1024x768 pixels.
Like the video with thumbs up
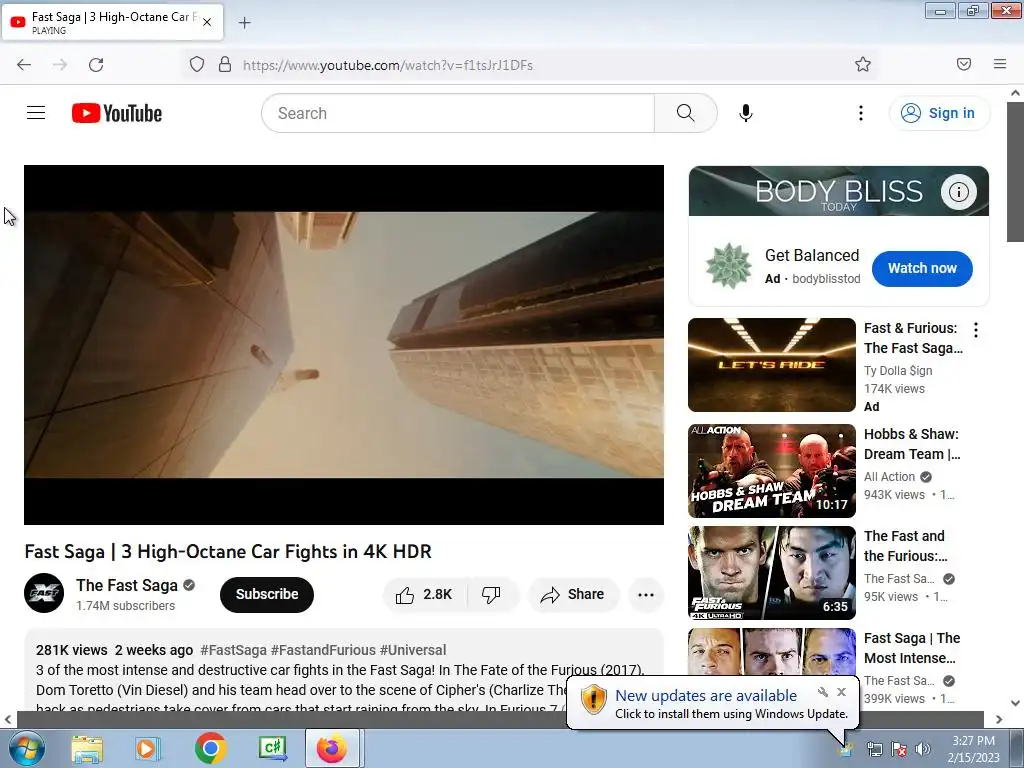click(x=424, y=594)
